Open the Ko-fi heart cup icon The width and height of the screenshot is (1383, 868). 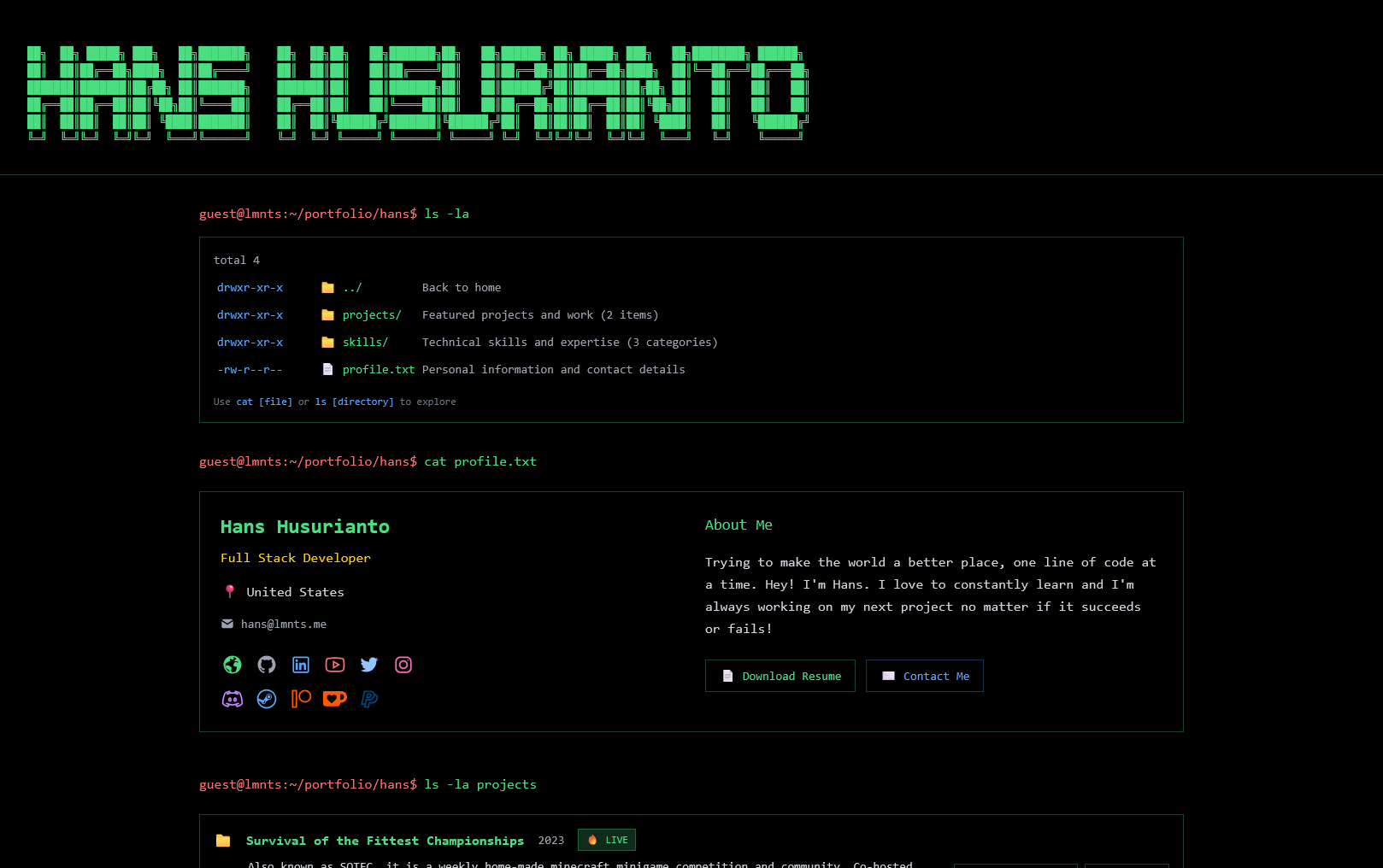pyautogui.click(x=335, y=699)
